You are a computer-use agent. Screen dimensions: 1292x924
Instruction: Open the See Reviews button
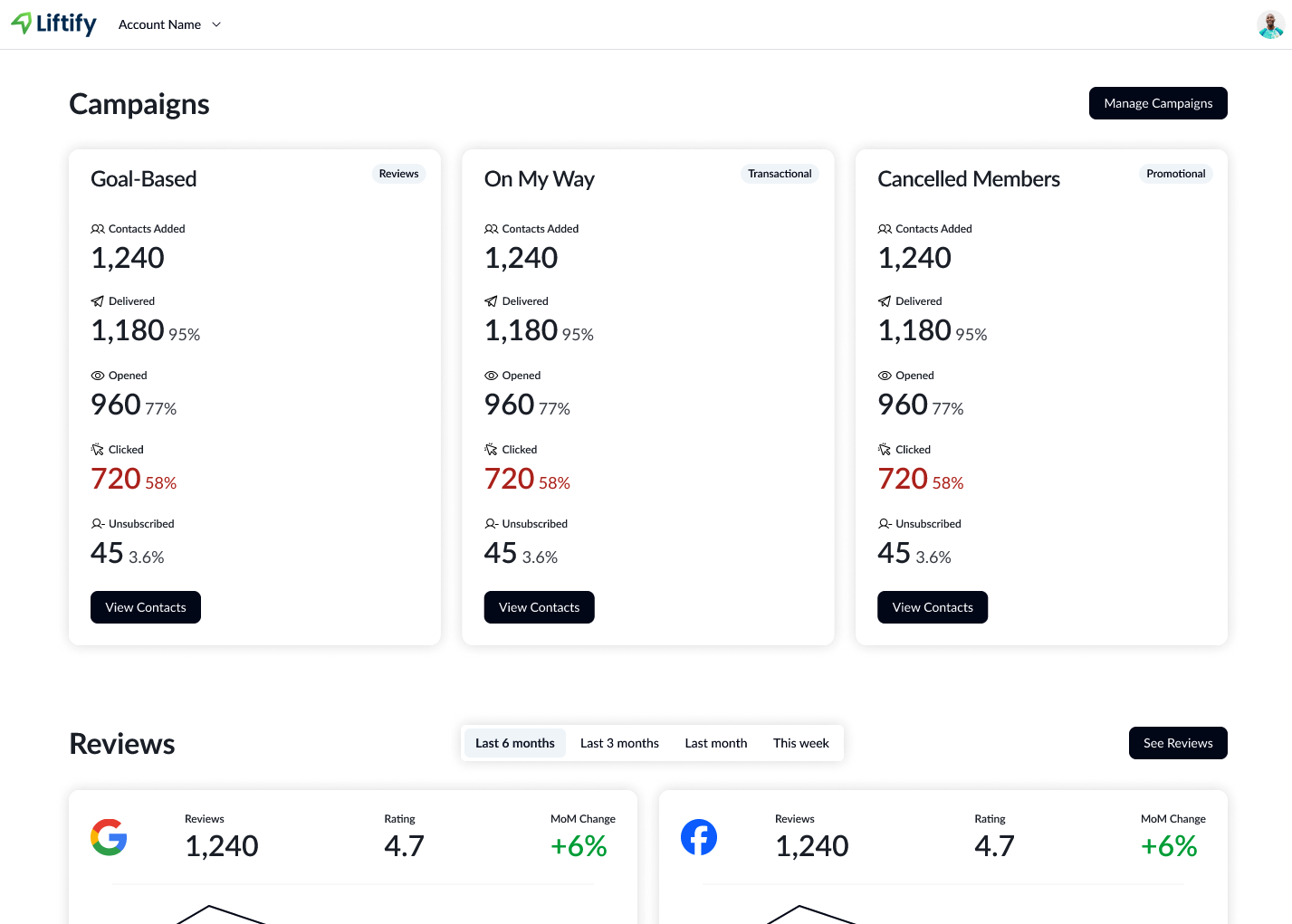(x=1177, y=743)
